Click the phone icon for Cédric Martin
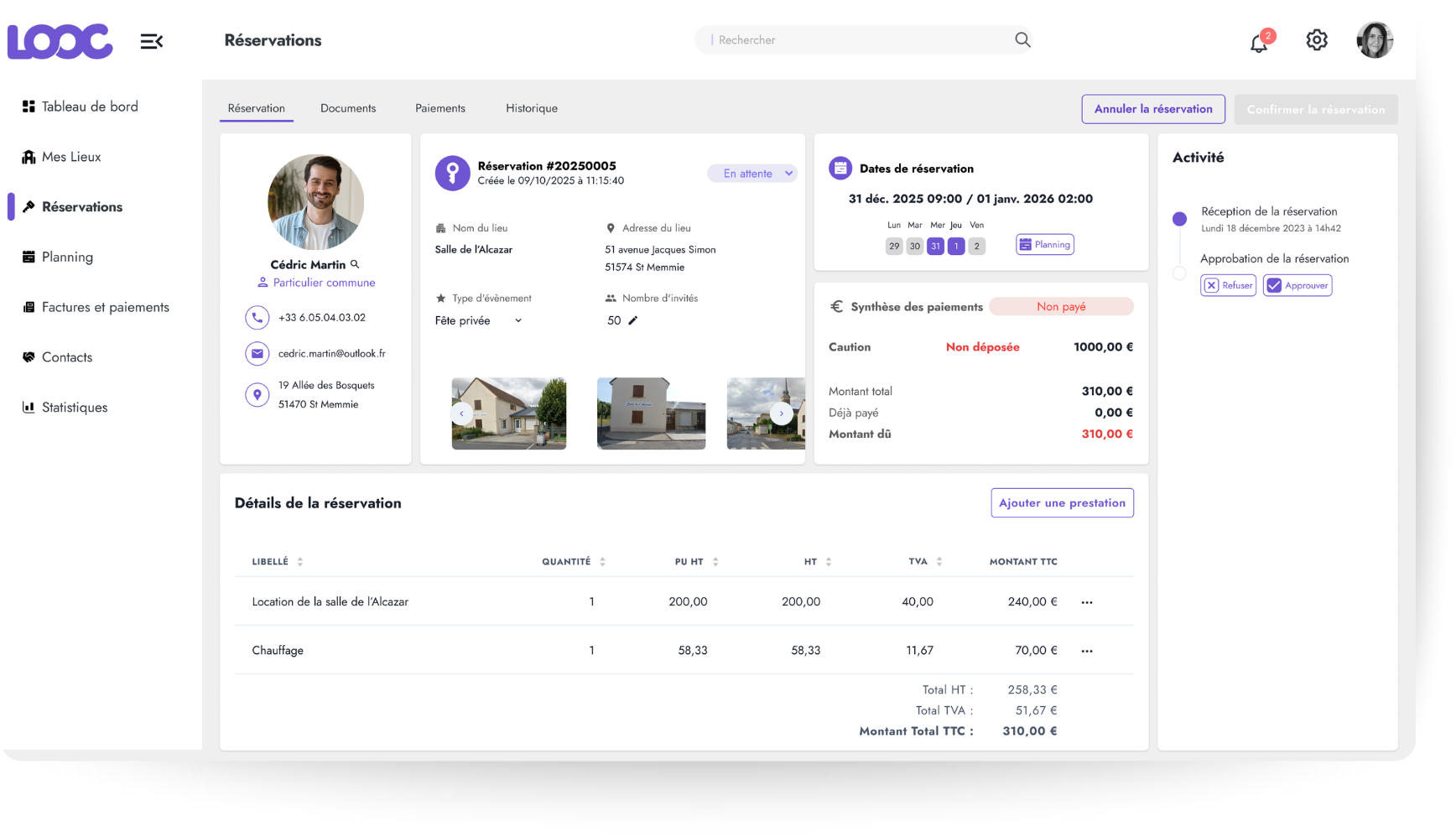Screen dimensions: 1456x837 click(257, 318)
